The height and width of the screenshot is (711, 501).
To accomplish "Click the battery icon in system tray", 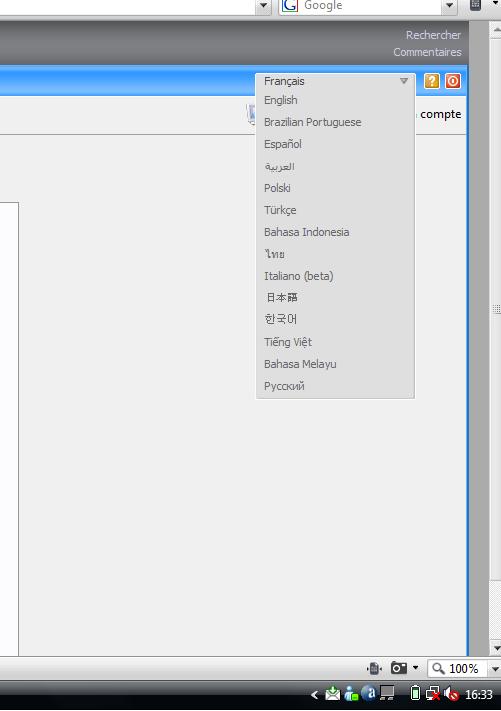I will coord(415,693).
